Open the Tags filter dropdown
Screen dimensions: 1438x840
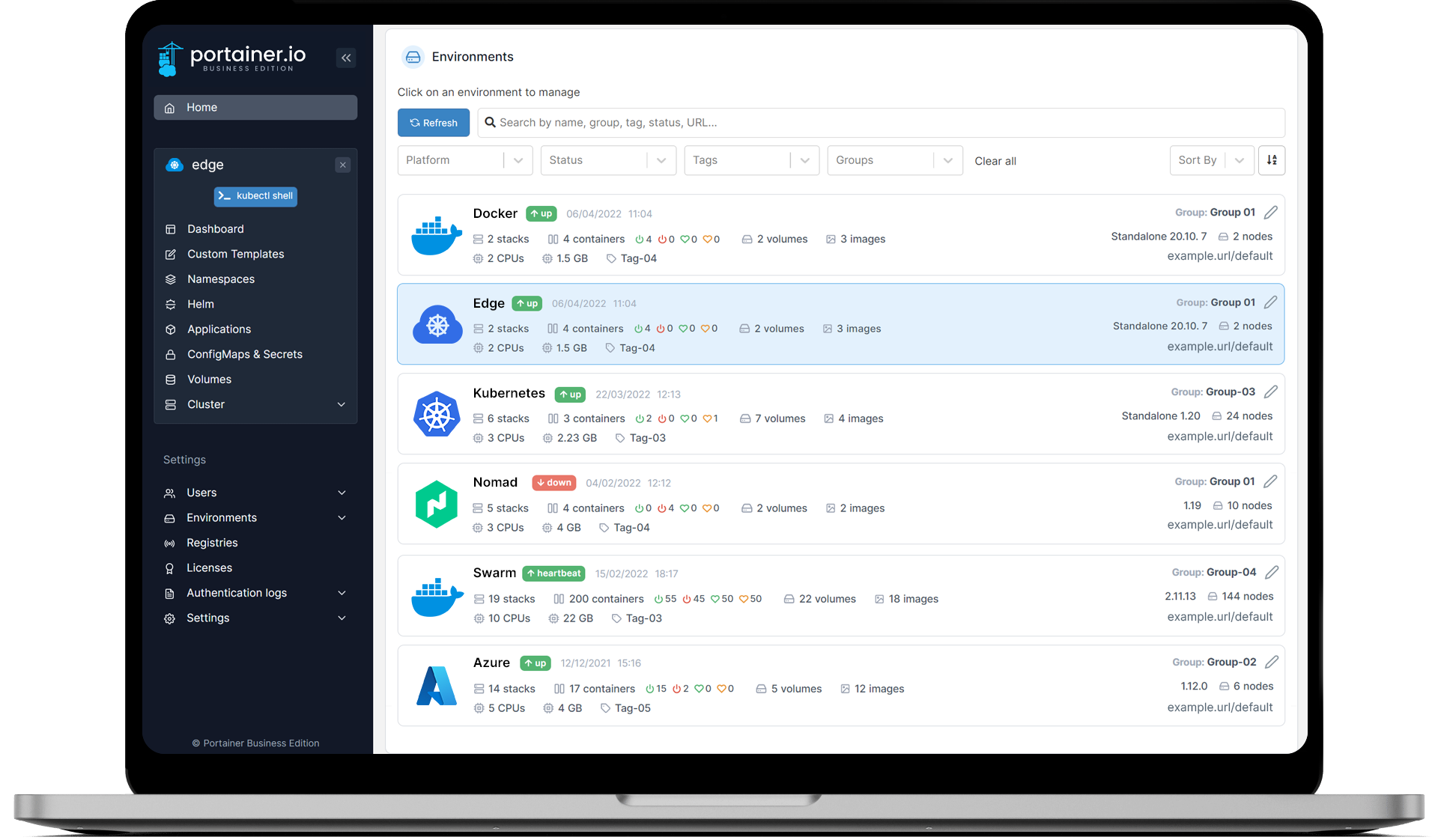pos(750,160)
